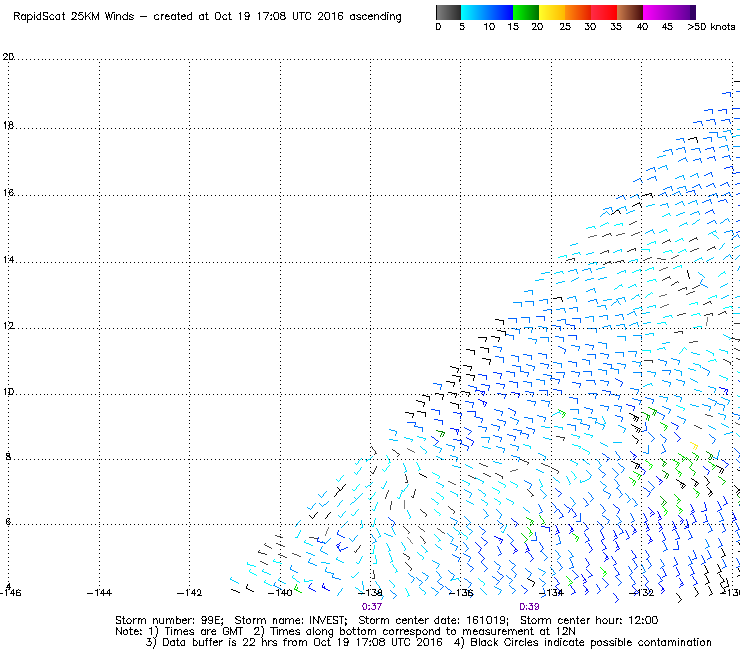Click the '>50 knots' legend label
Viewport: 740px width, 650px height.
point(711,27)
